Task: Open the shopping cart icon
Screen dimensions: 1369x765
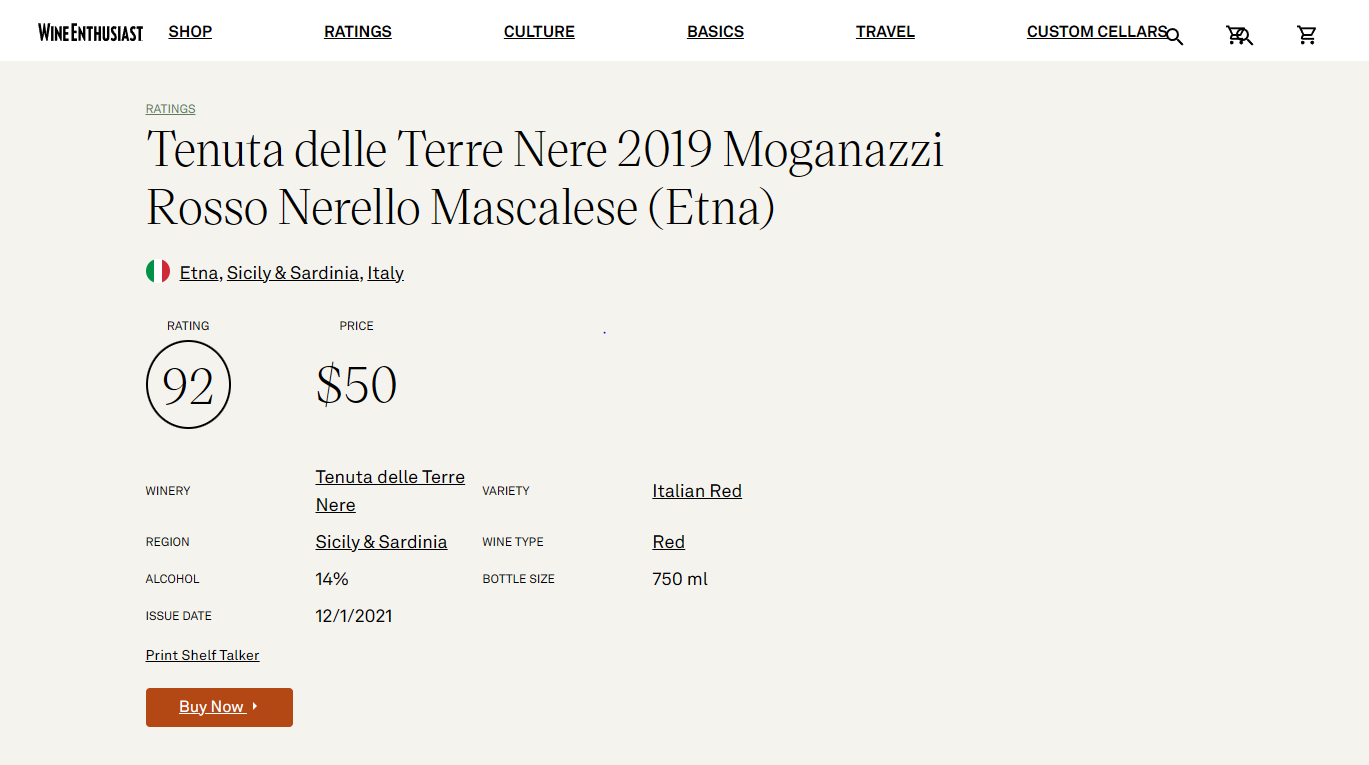Action: pos(1307,36)
